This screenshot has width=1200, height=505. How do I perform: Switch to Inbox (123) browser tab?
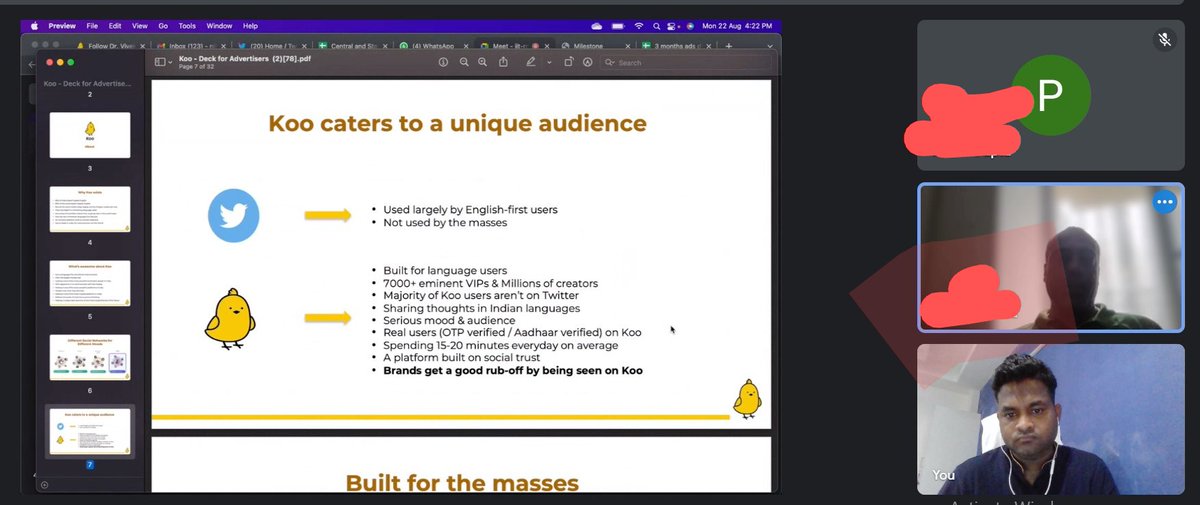191,46
